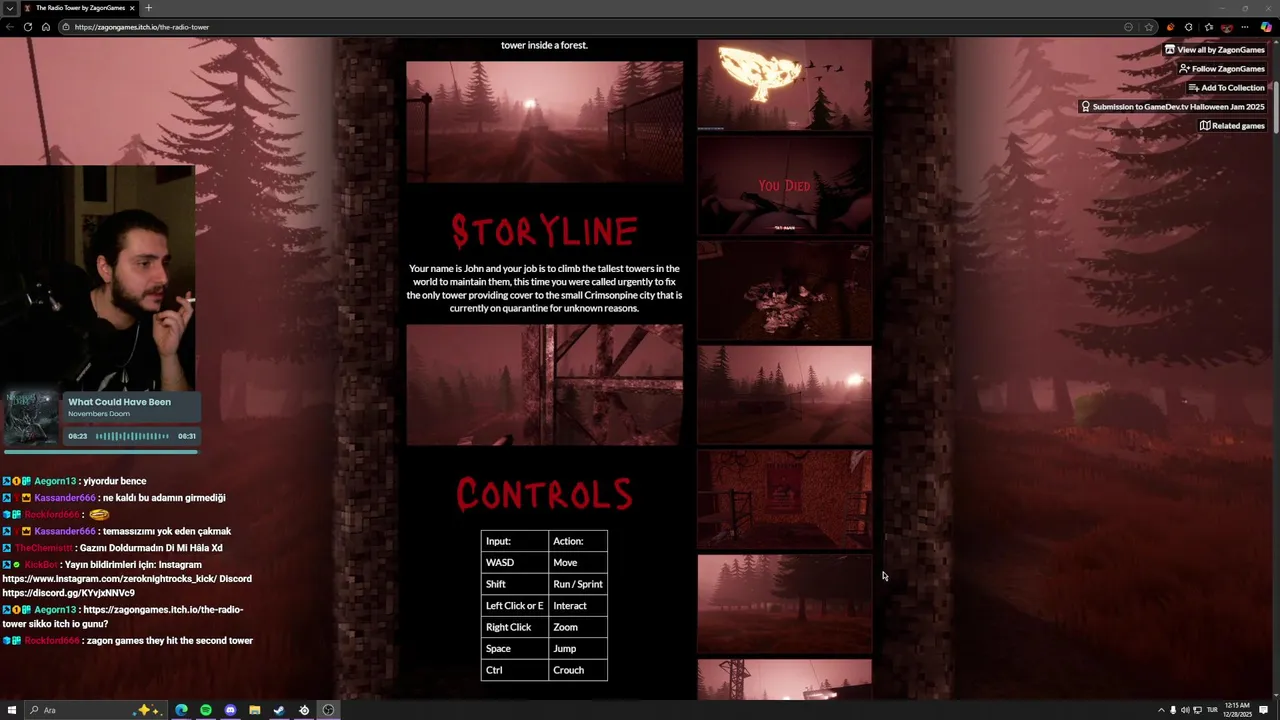This screenshot has width=1280, height=720.
Task: Open Spotify from the taskbar
Action: (x=206, y=710)
